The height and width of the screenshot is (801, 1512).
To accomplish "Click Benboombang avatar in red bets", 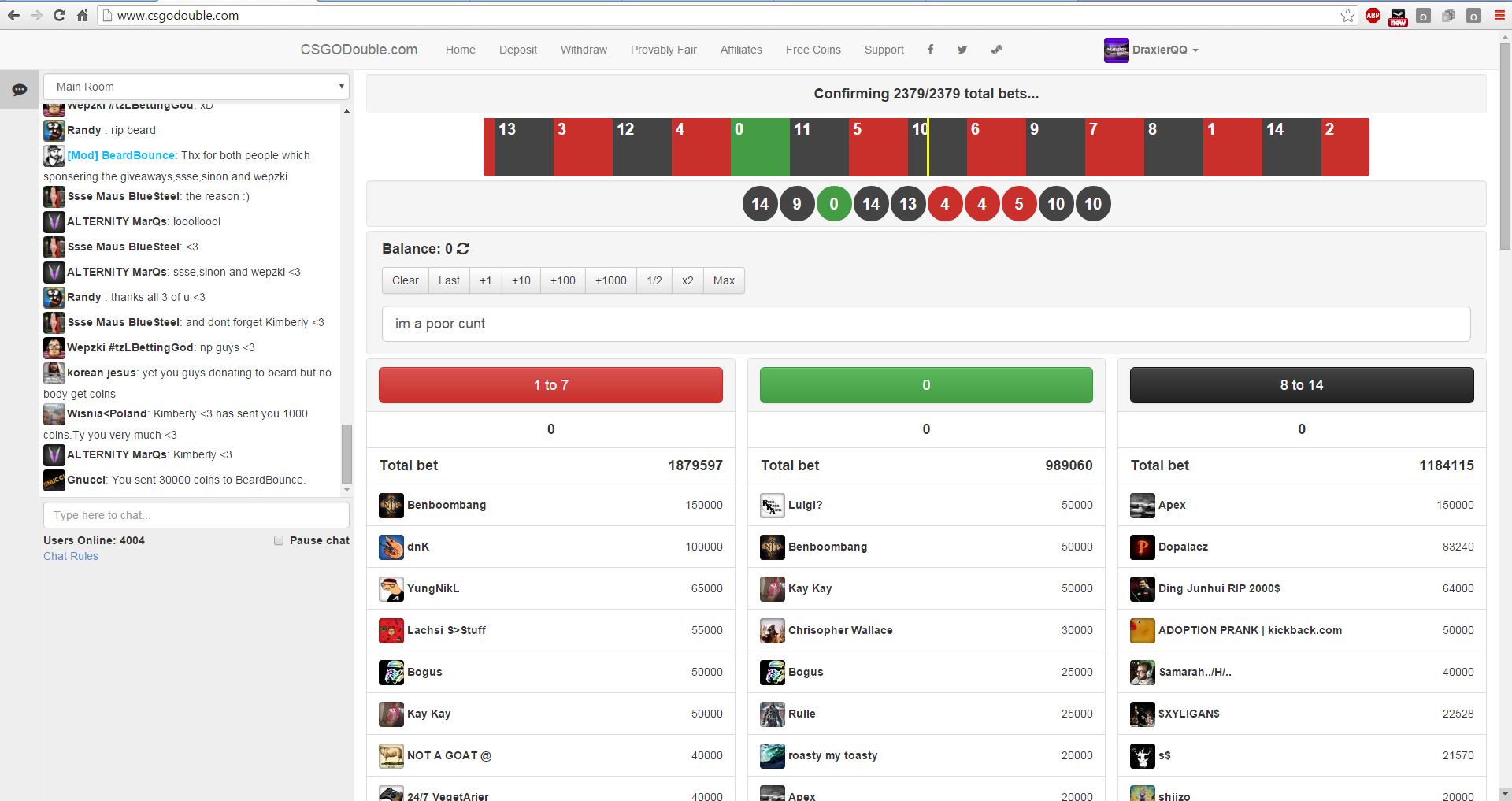I will tap(391, 505).
